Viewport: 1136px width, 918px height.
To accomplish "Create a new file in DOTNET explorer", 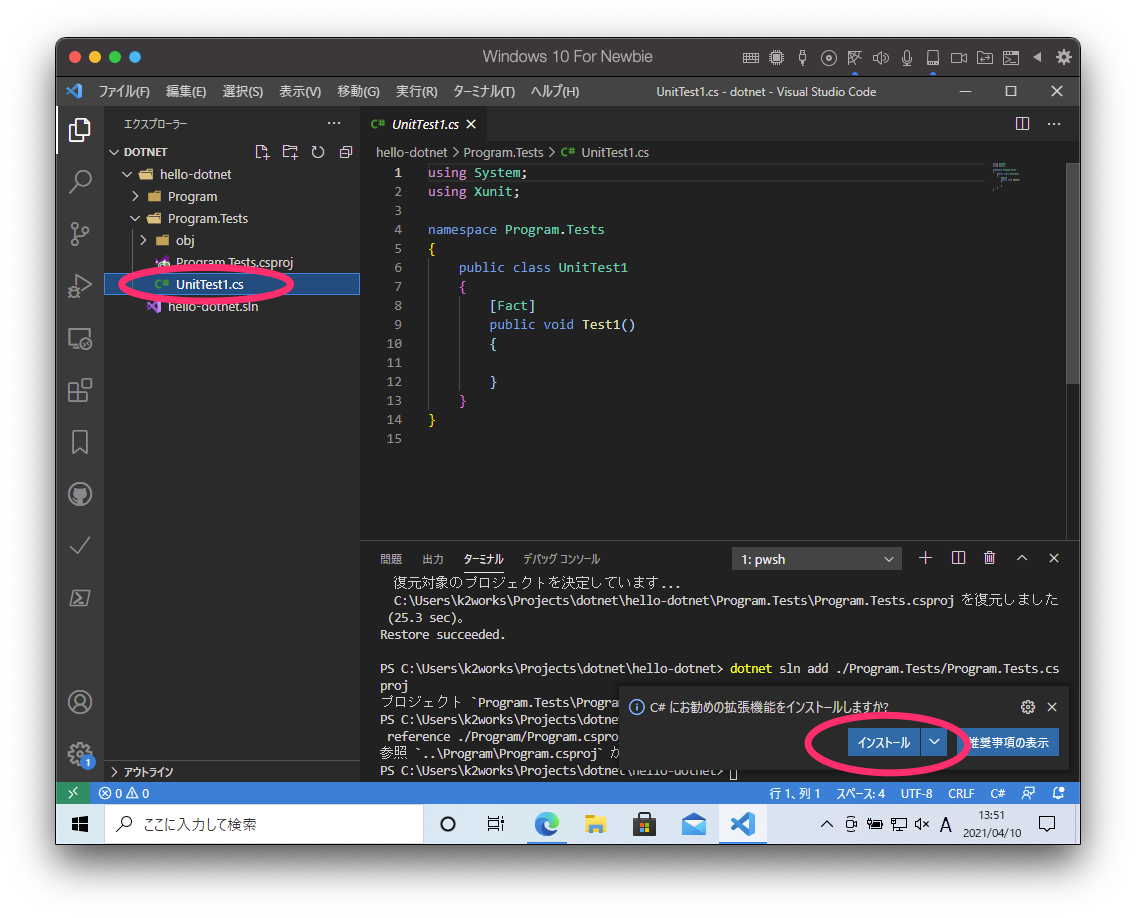I will pyautogui.click(x=262, y=152).
